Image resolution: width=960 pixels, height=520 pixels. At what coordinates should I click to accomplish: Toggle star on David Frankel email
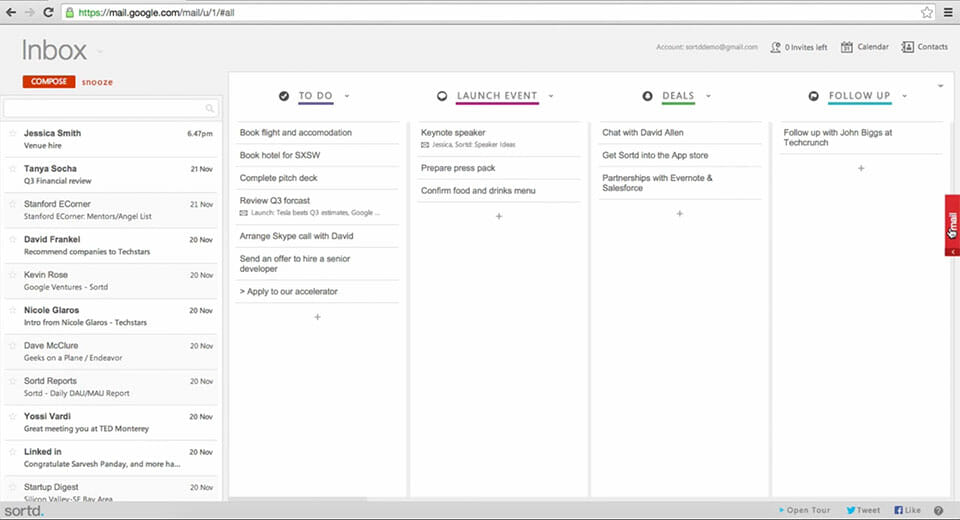(13, 240)
